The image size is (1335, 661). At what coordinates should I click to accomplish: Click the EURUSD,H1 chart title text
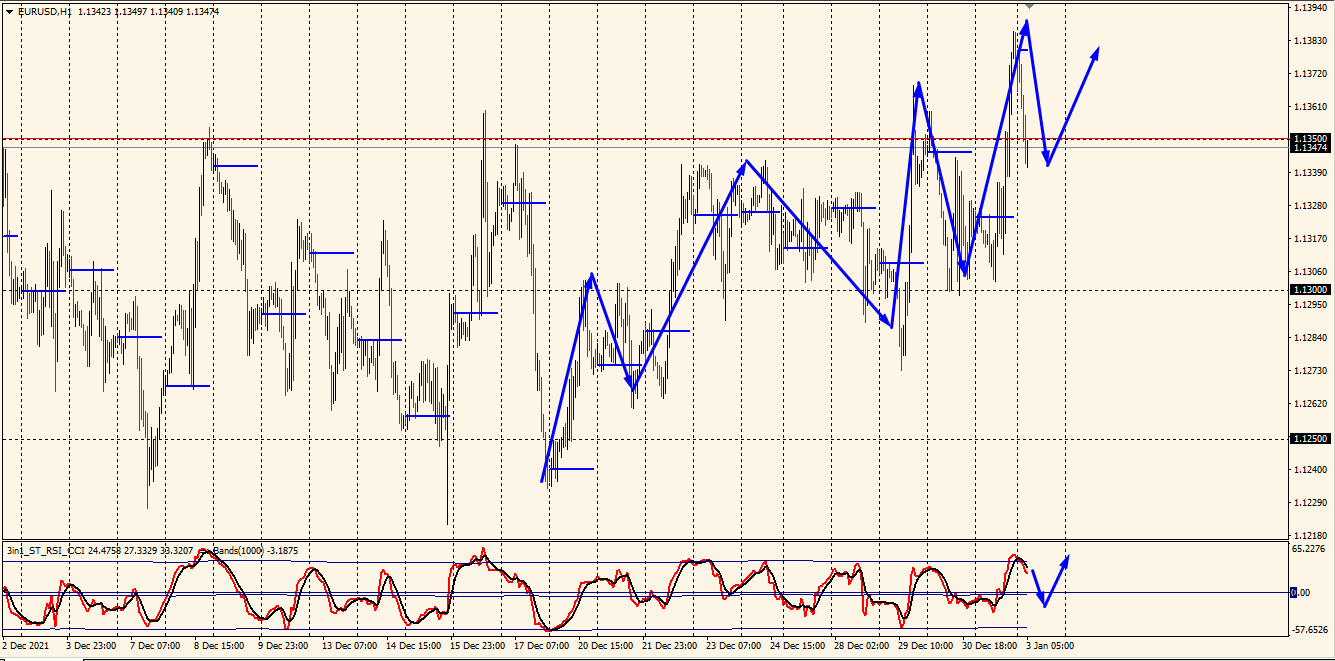click(44, 12)
